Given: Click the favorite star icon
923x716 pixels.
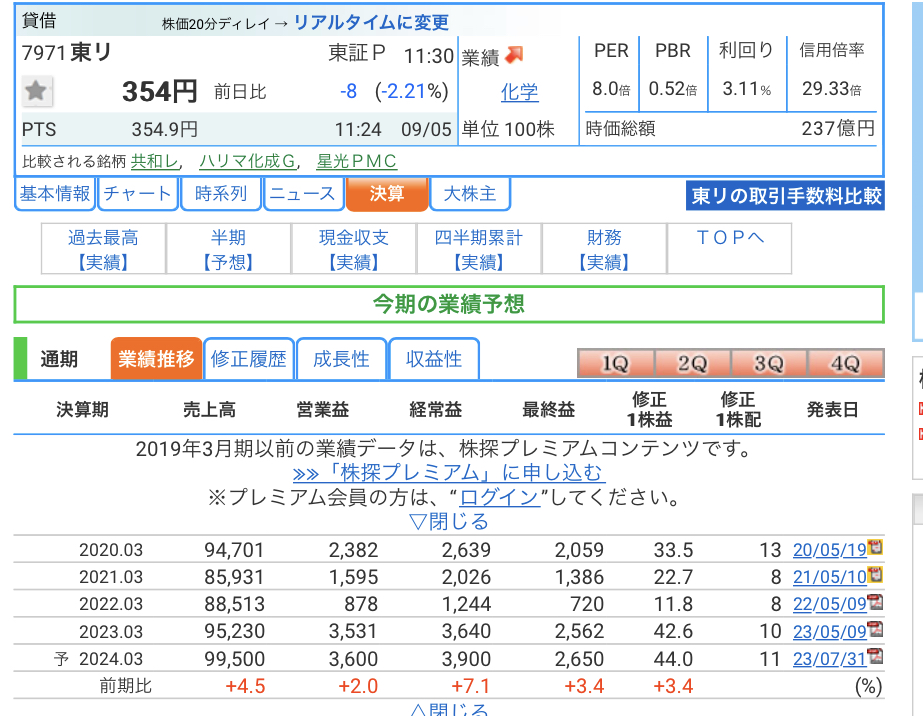Looking at the screenshot, I should [x=37, y=91].
